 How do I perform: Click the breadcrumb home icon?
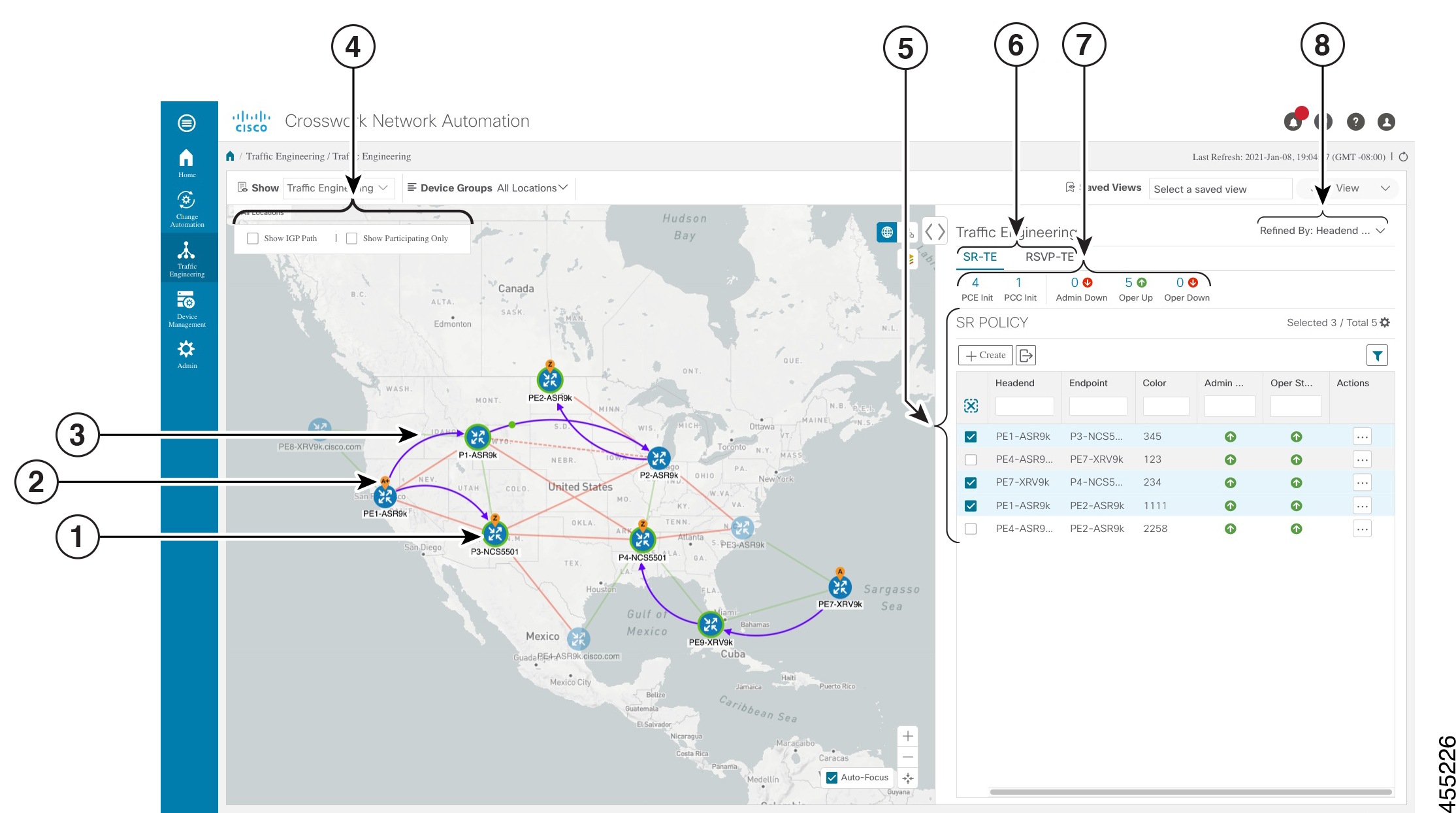230,156
